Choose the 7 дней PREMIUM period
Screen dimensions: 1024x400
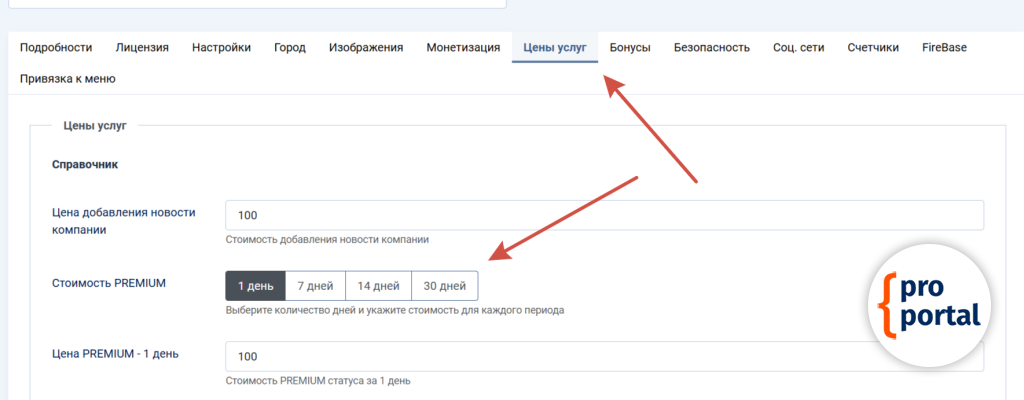tap(315, 286)
